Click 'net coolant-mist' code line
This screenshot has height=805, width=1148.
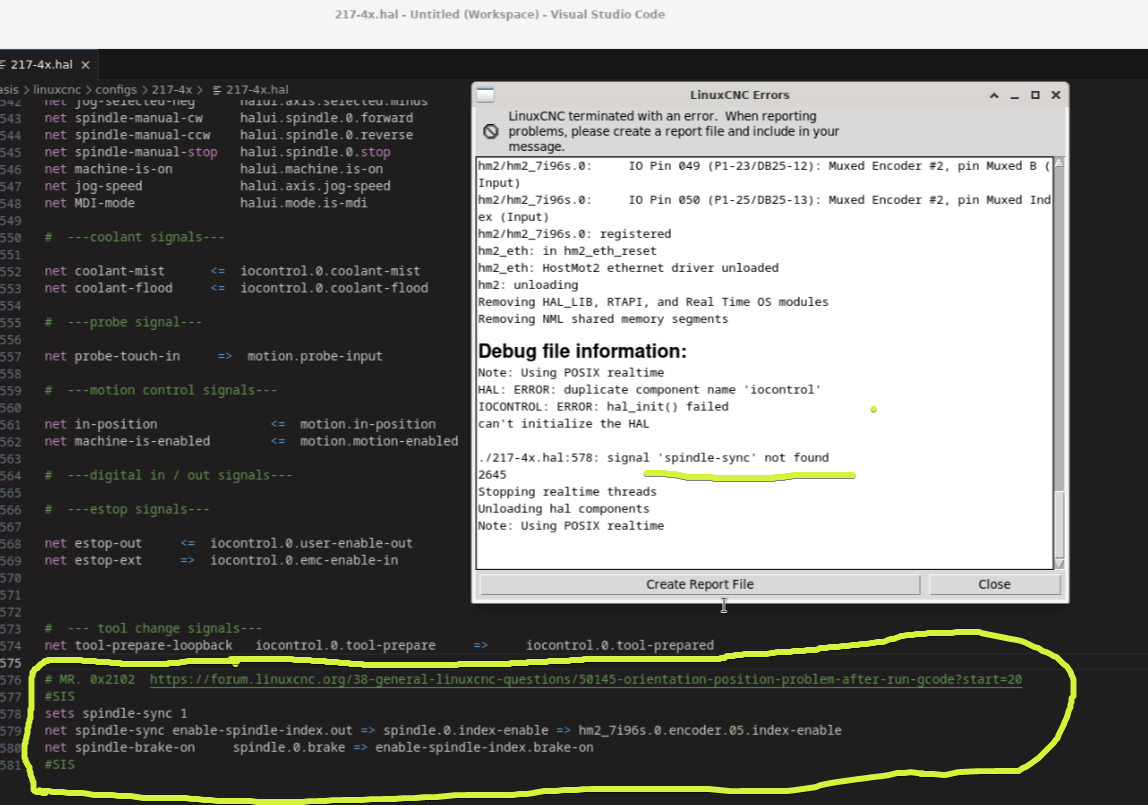pyautogui.click(x=232, y=271)
